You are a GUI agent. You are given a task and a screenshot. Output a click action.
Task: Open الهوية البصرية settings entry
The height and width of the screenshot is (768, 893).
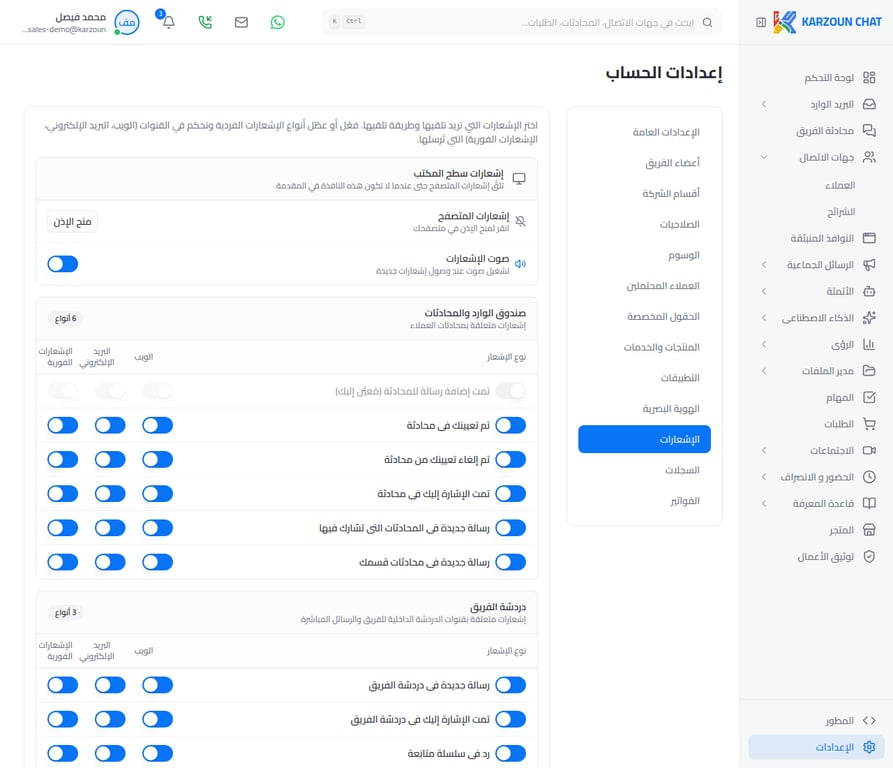pyautogui.click(x=644, y=409)
